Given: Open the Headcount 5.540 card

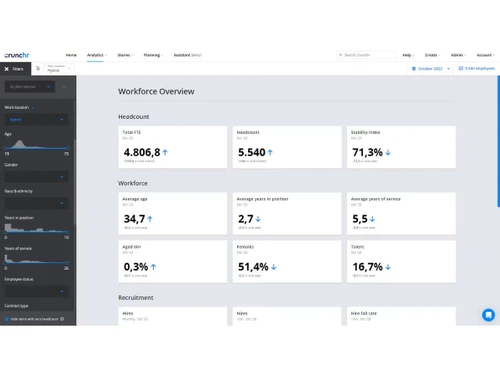Looking at the screenshot, I should click(x=287, y=147).
